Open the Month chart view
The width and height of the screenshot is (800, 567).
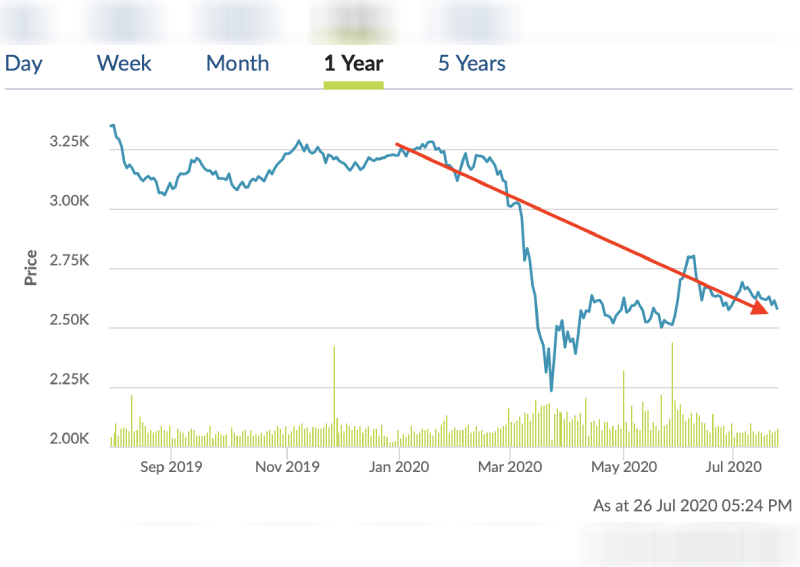[x=237, y=63]
